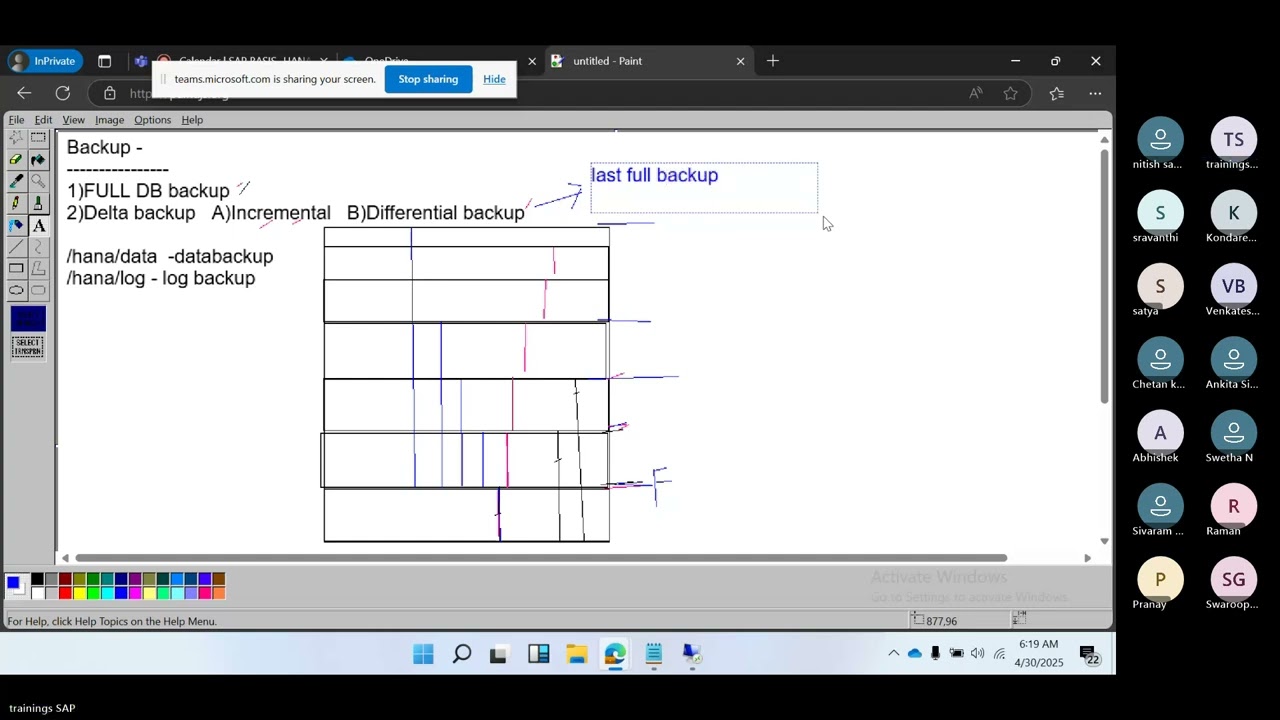Pick bright red from the palette
1280x720 pixels.
65,593
